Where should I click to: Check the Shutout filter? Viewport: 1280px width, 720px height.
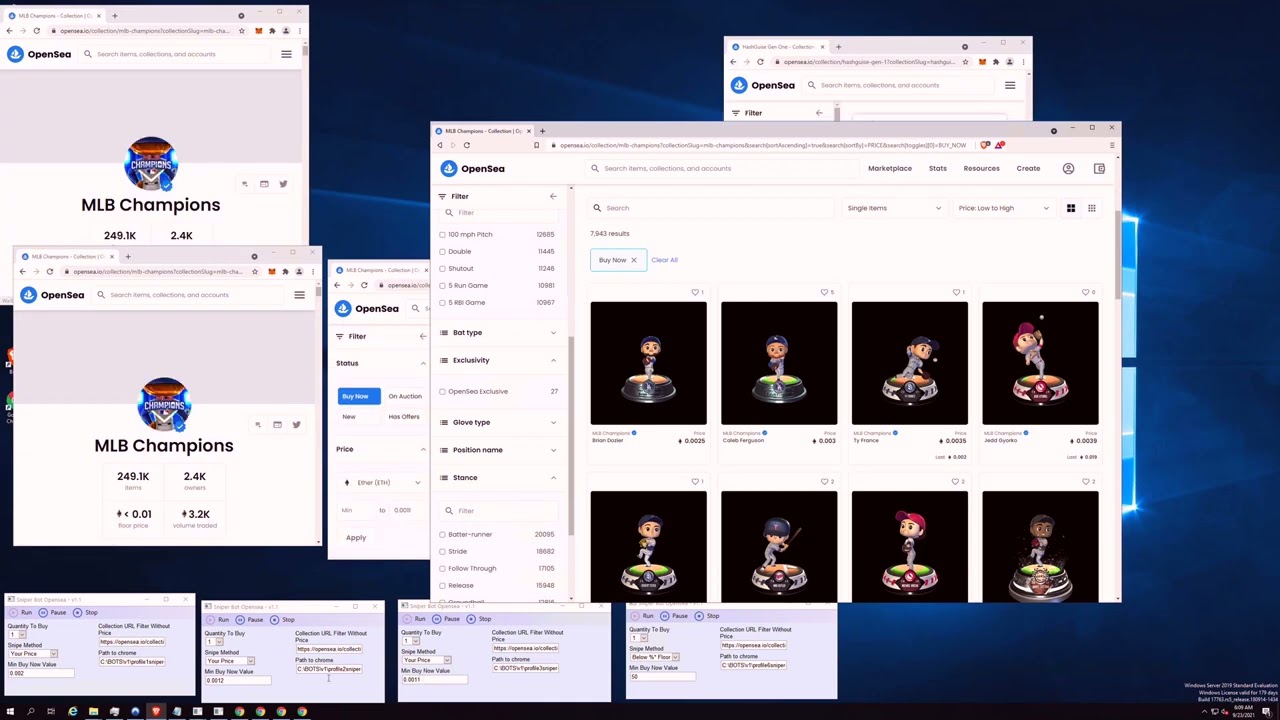coord(442,268)
